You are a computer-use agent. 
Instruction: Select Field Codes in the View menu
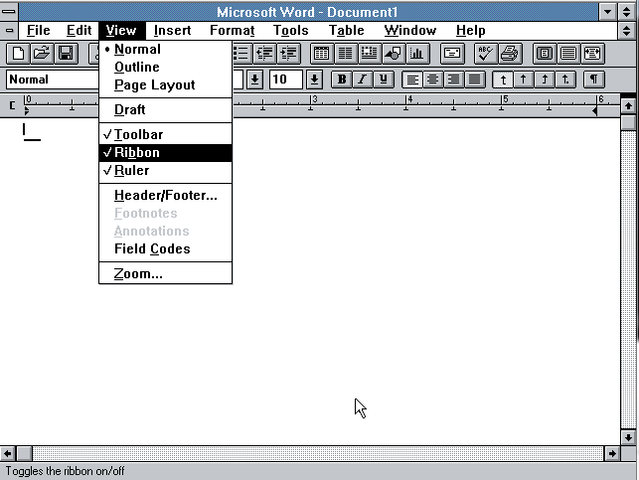pos(165,249)
